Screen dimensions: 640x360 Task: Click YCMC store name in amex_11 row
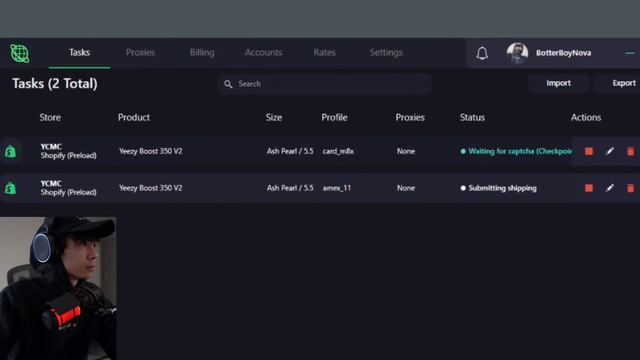tap(51, 183)
